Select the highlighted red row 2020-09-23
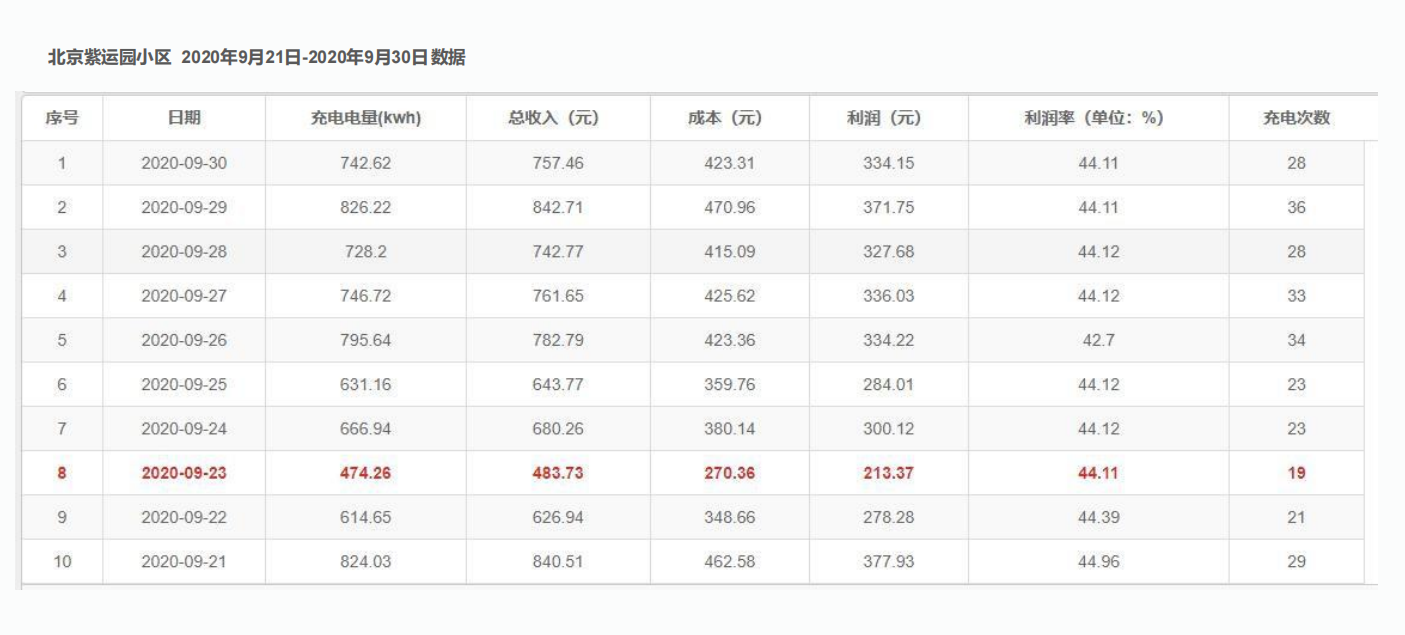 point(693,473)
